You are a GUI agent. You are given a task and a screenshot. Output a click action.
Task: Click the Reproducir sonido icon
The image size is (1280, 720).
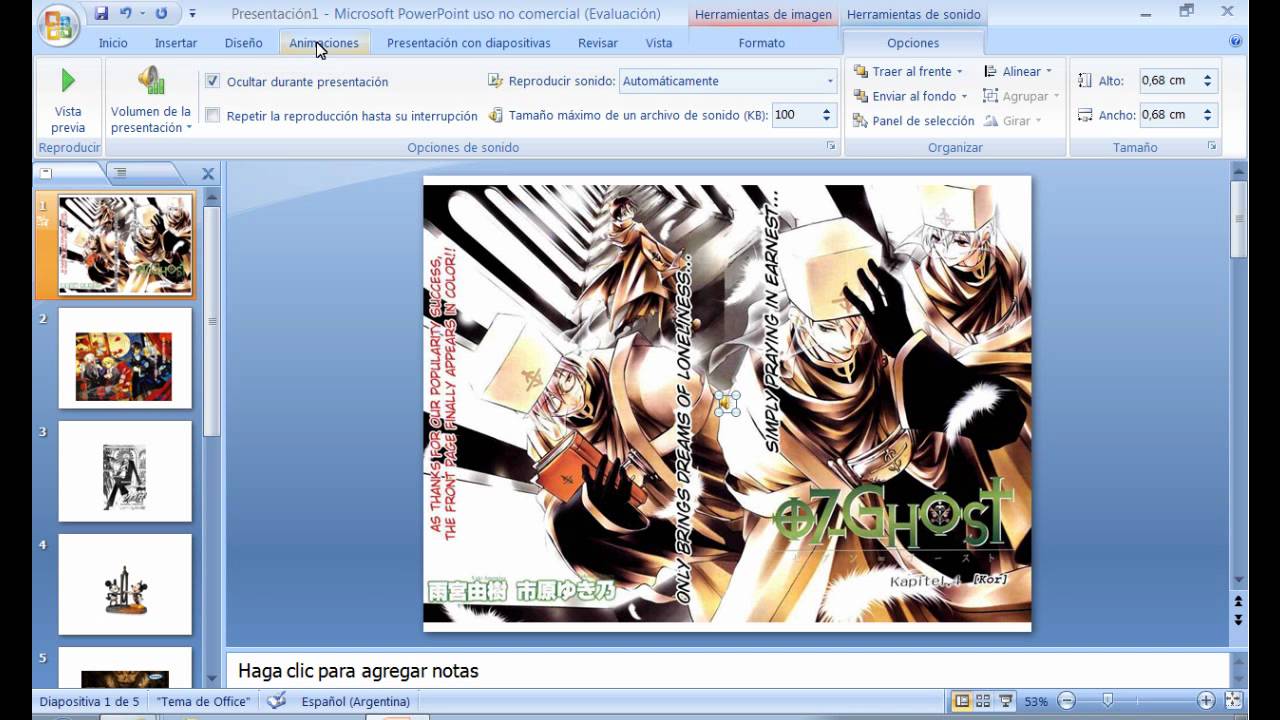point(495,81)
